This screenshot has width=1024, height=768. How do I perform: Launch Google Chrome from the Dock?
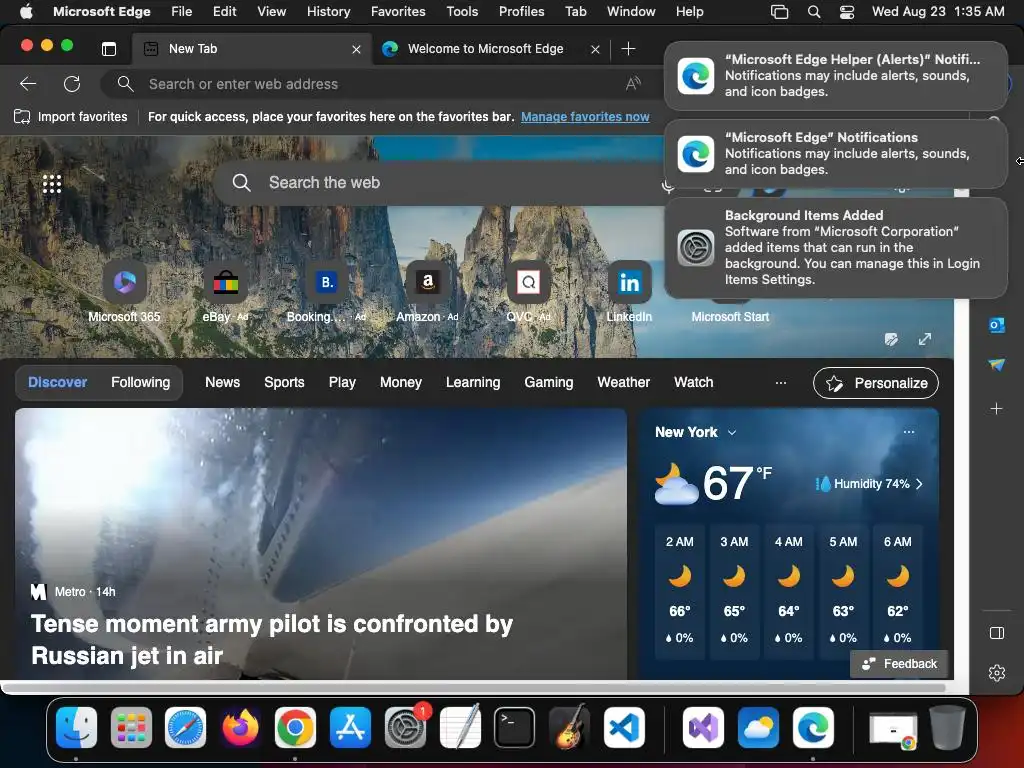tap(295, 728)
